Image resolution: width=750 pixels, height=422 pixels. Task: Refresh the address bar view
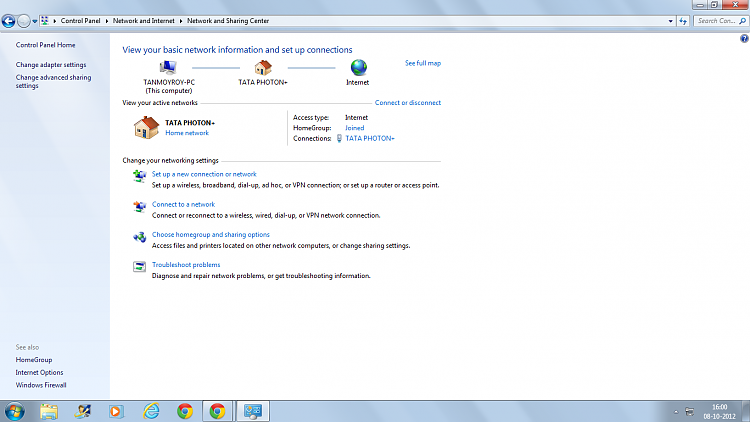[683, 21]
